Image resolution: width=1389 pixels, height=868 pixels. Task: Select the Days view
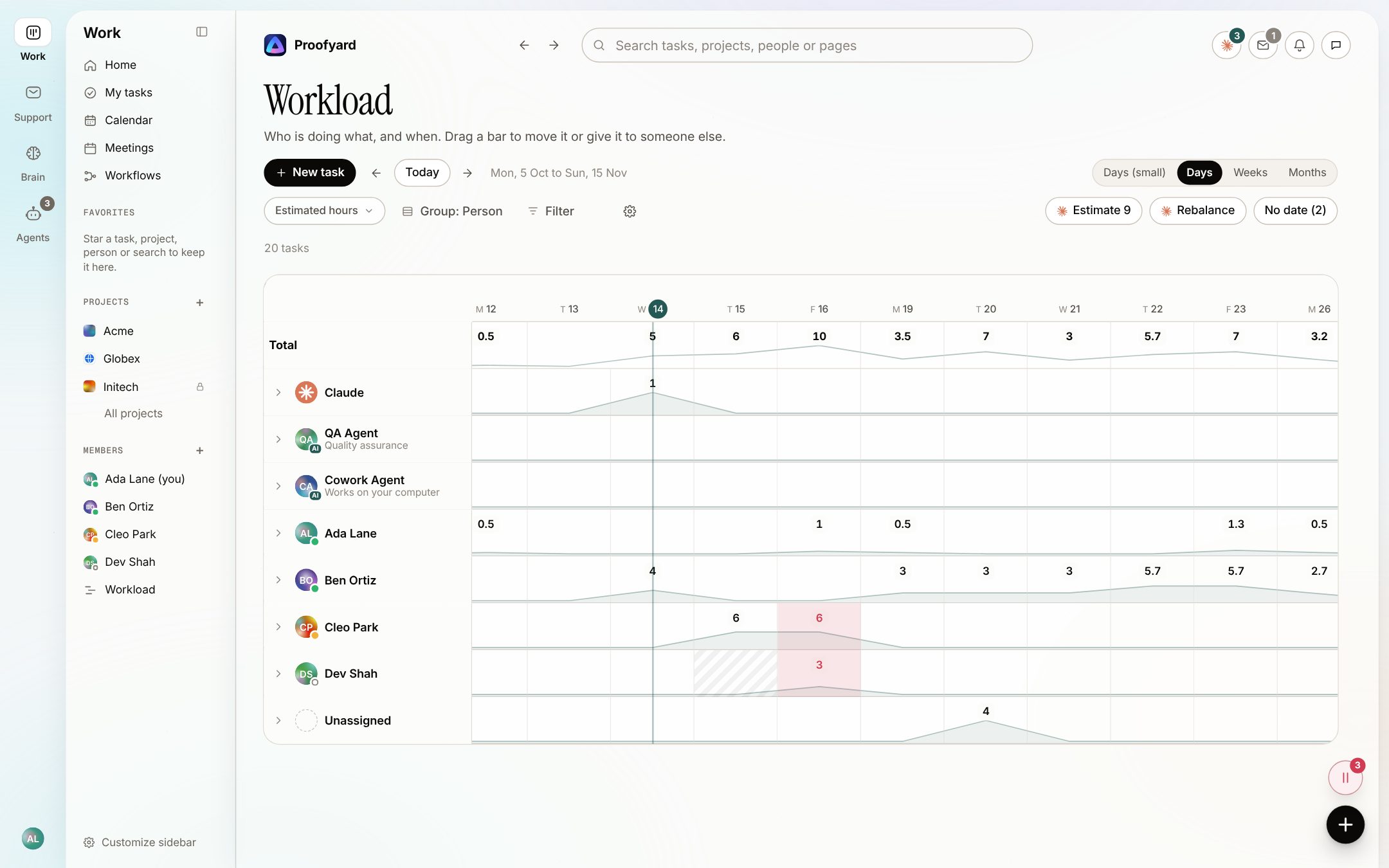1199,172
